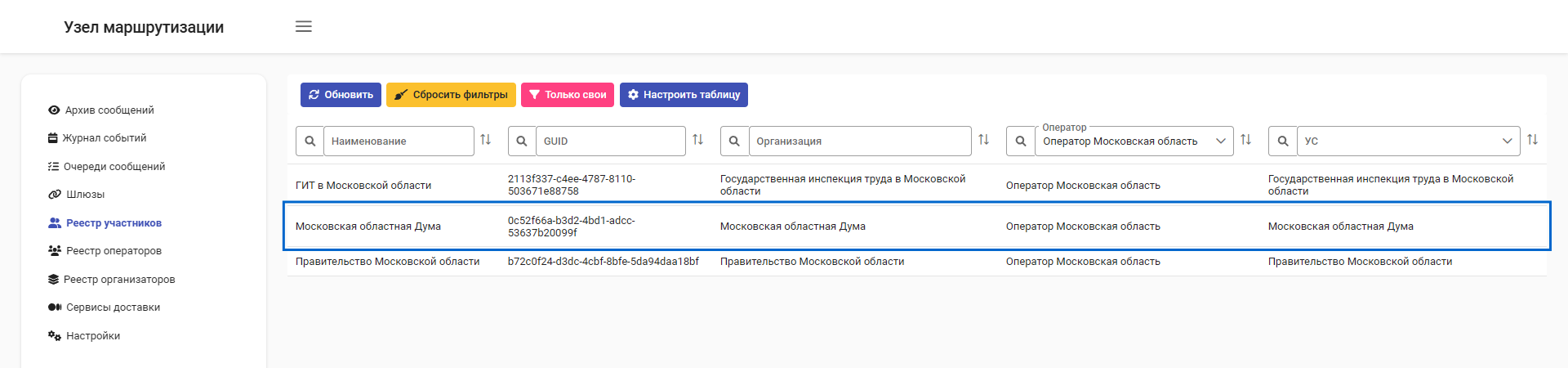This screenshot has height=368, width=1568.
Task: Sort by УС column arrows
Action: click(1533, 140)
